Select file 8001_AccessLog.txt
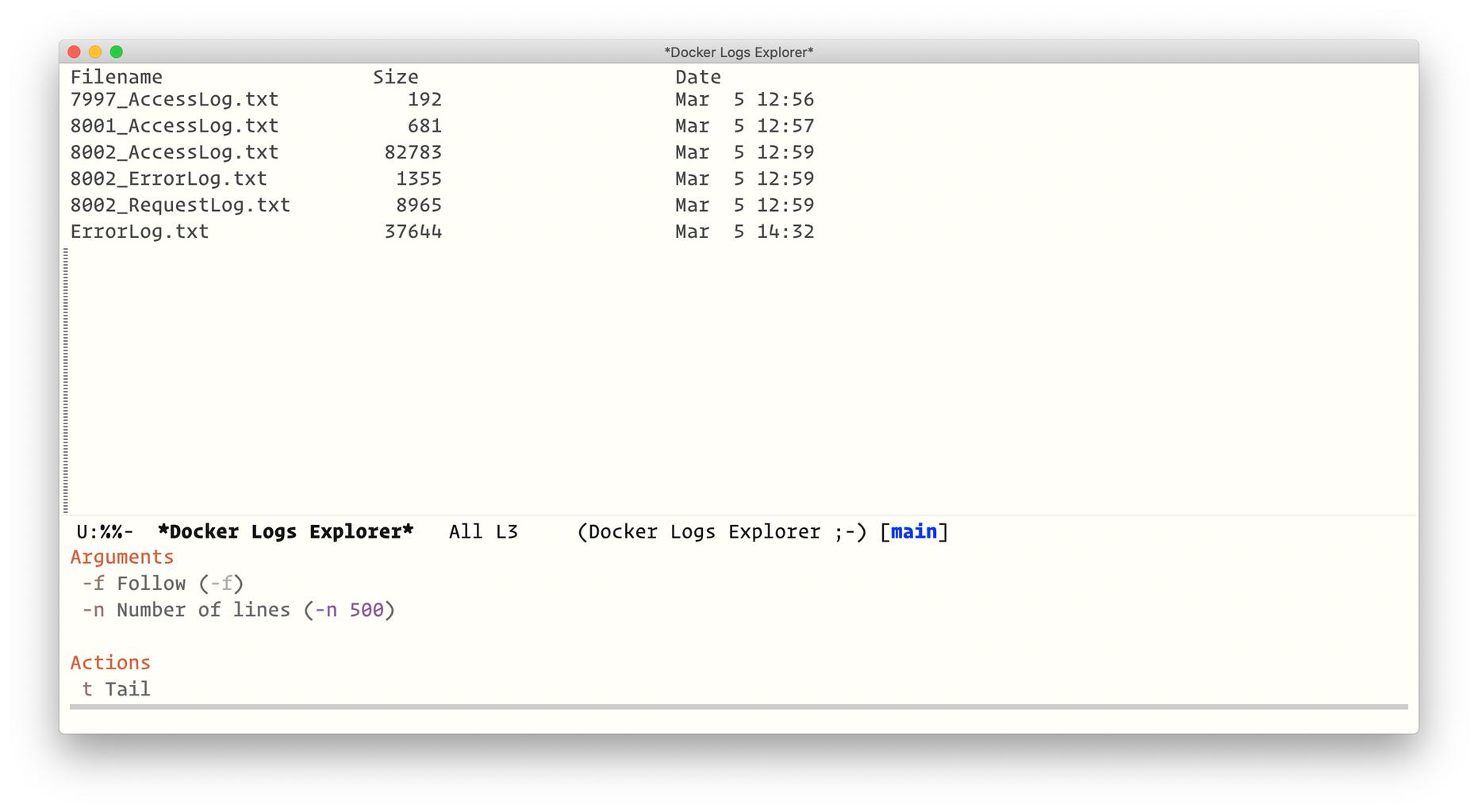 175,126
